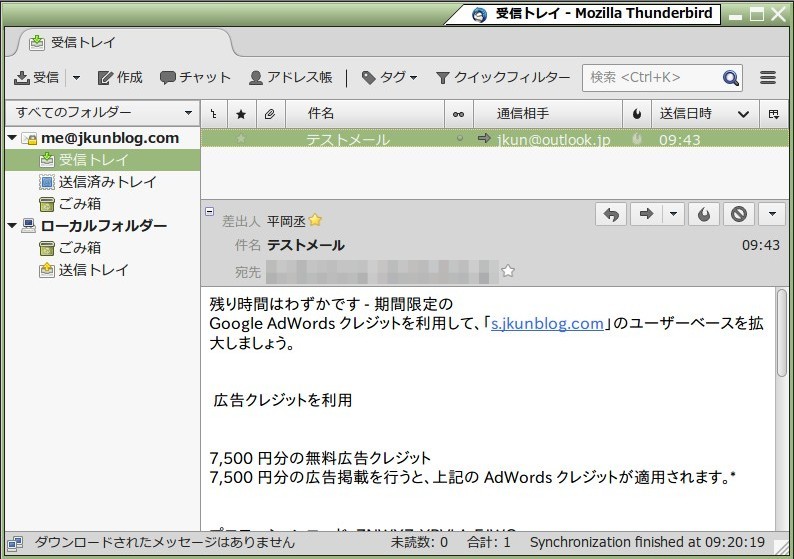Click the thread column header icon
The image size is (794, 559).
click(x=214, y=114)
